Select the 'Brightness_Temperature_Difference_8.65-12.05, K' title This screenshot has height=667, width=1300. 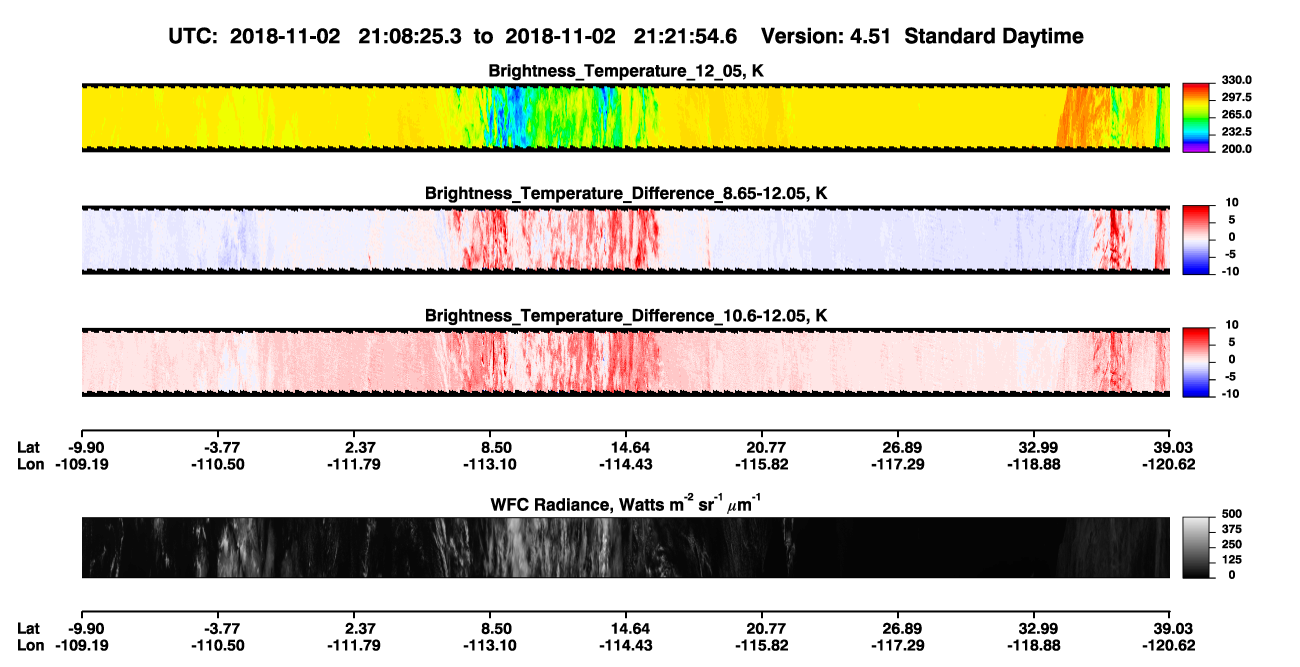(626, 193)
